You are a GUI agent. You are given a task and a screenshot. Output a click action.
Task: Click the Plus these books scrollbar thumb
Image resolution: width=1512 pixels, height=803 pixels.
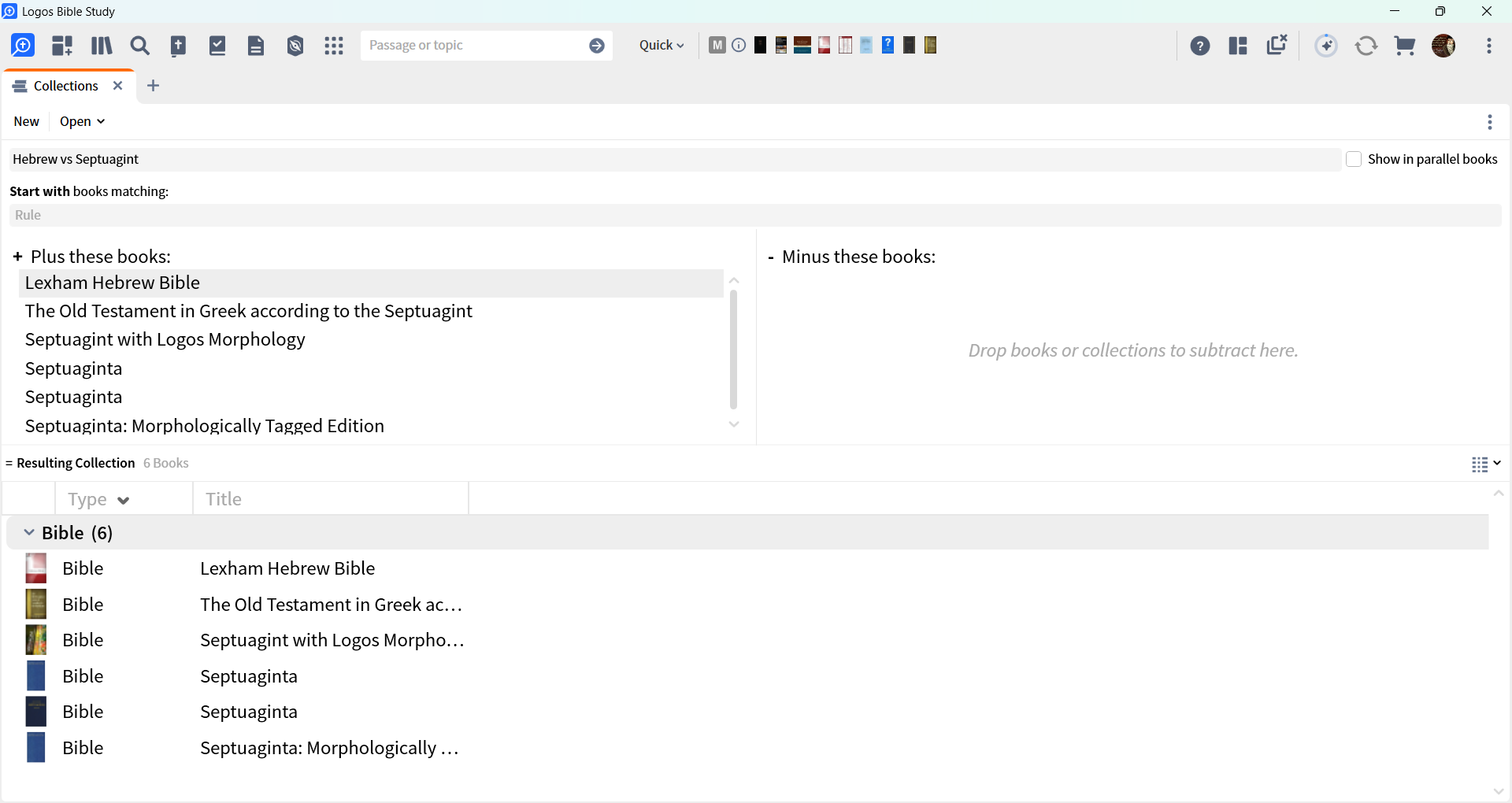pos(733,350)
